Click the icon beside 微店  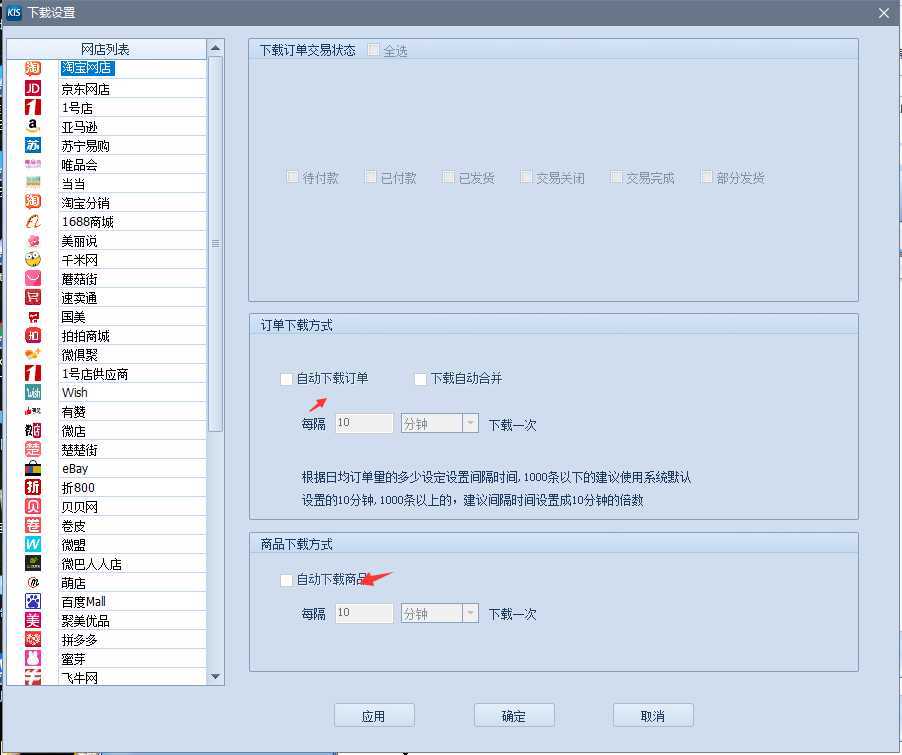click(33, 430)
